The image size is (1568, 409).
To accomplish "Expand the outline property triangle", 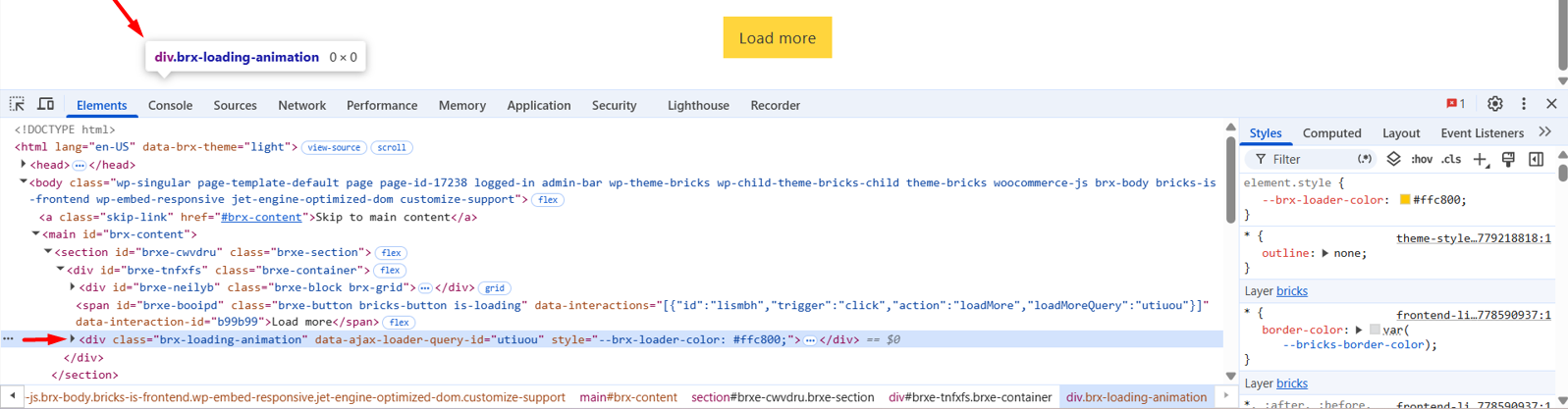I will (x=1325, y=253).
